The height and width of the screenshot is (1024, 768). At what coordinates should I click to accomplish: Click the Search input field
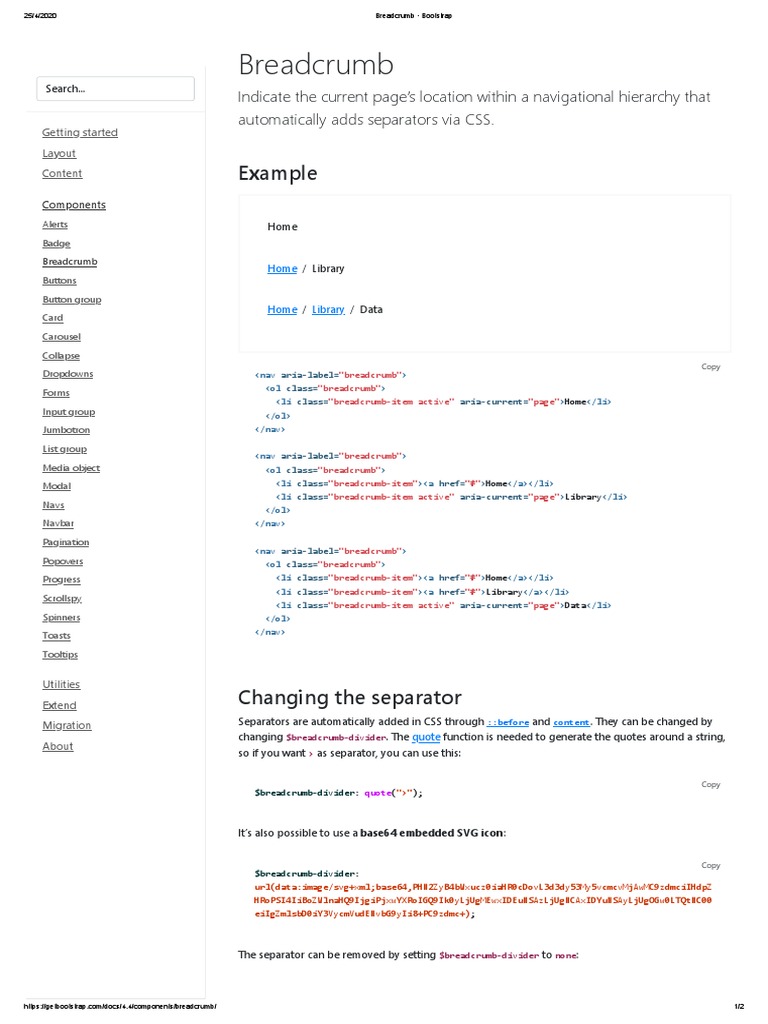click(x=115, y=89)
